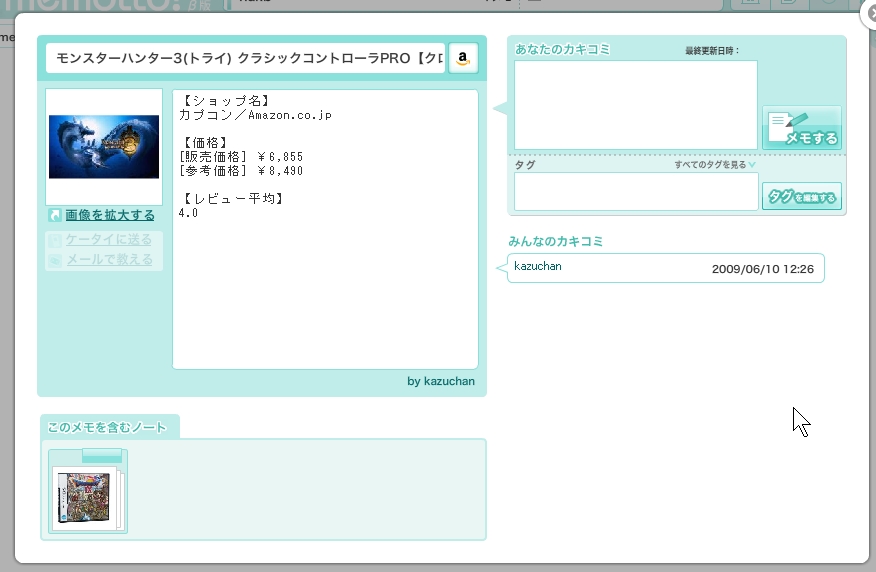Open kazuchan's comment entry
The width and height of the screenshot is (876, 572).
tap(665, 268)
